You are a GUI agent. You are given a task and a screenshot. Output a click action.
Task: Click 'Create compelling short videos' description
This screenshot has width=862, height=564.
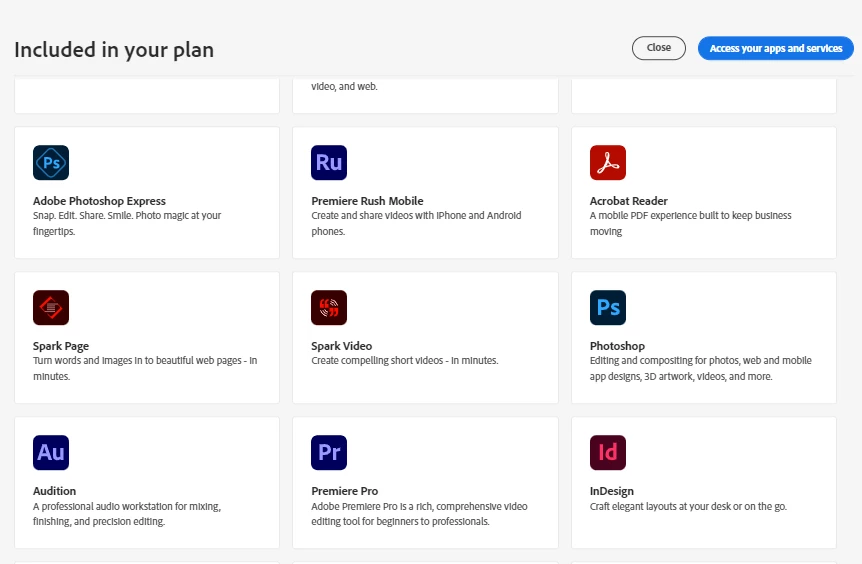405,361
